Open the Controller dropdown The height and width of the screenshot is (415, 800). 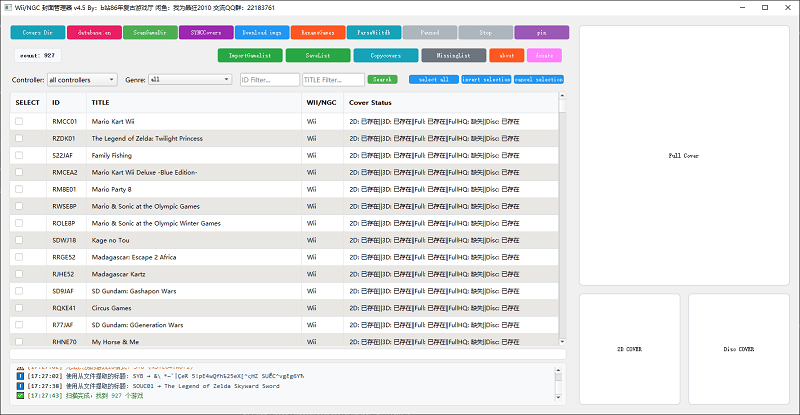[82, 80]
